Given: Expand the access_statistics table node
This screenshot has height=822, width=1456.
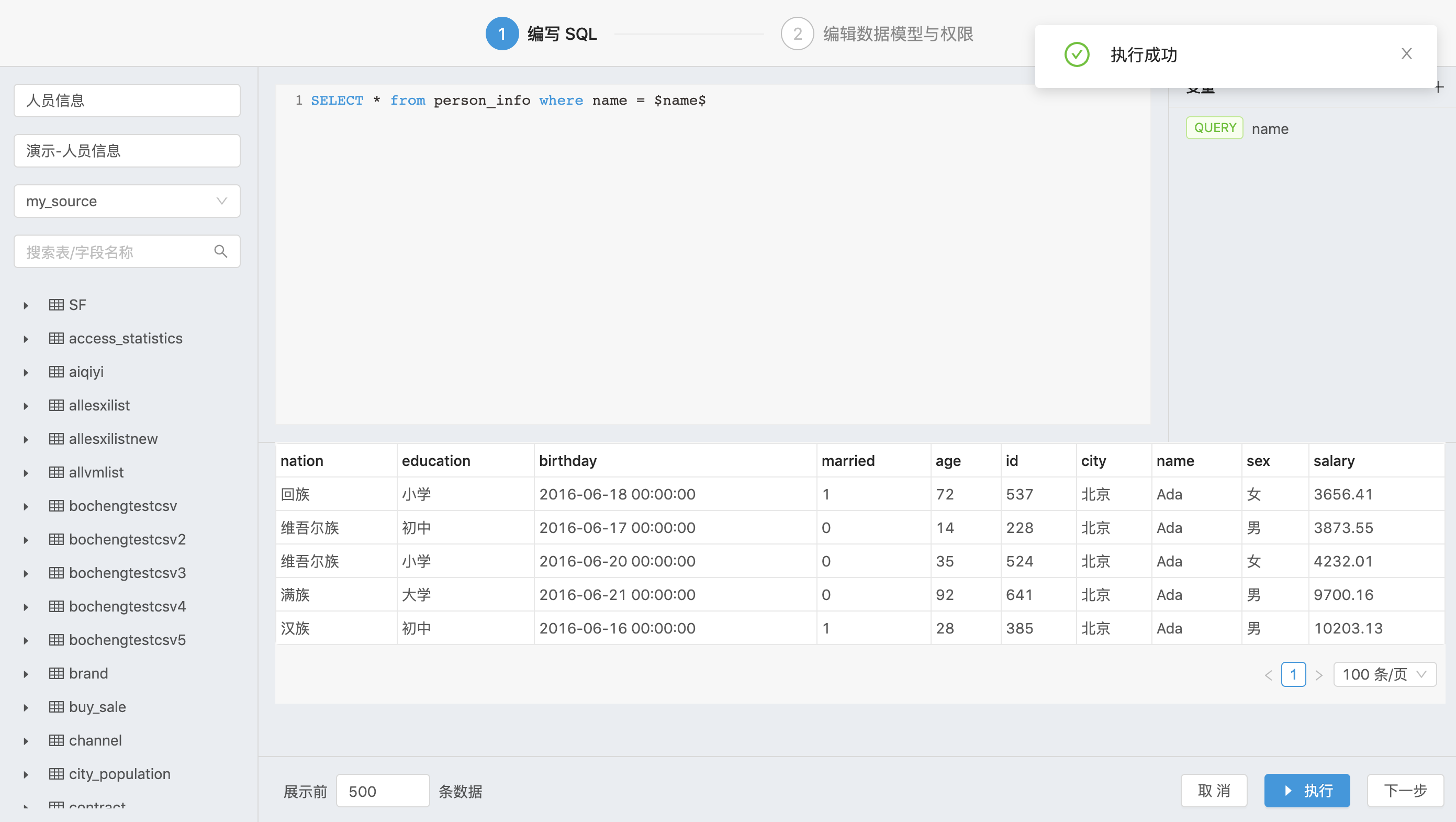Looking at the screenshot, I should click(26, 339).
